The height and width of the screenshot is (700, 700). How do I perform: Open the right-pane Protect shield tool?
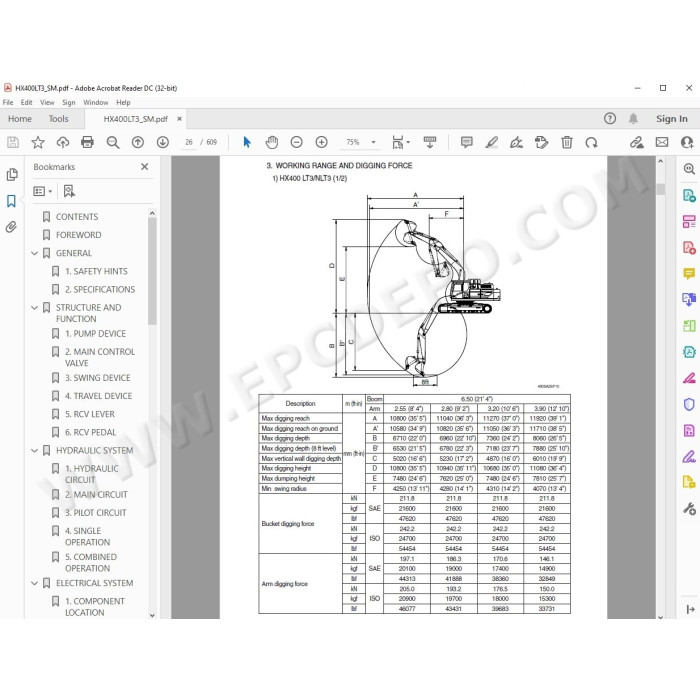(x=689, y=404)
